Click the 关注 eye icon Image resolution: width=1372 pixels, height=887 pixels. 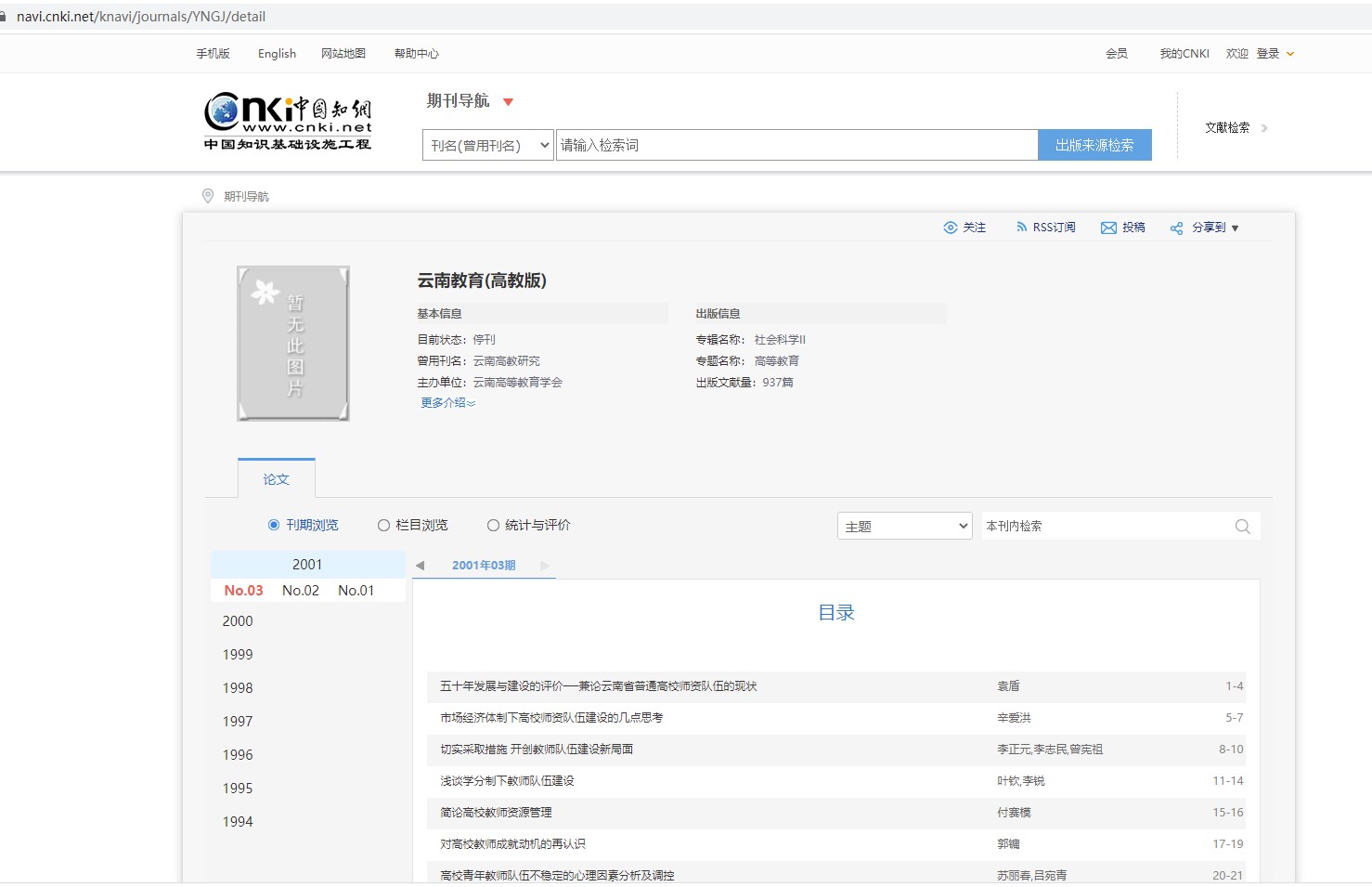(x=950, y=228)
